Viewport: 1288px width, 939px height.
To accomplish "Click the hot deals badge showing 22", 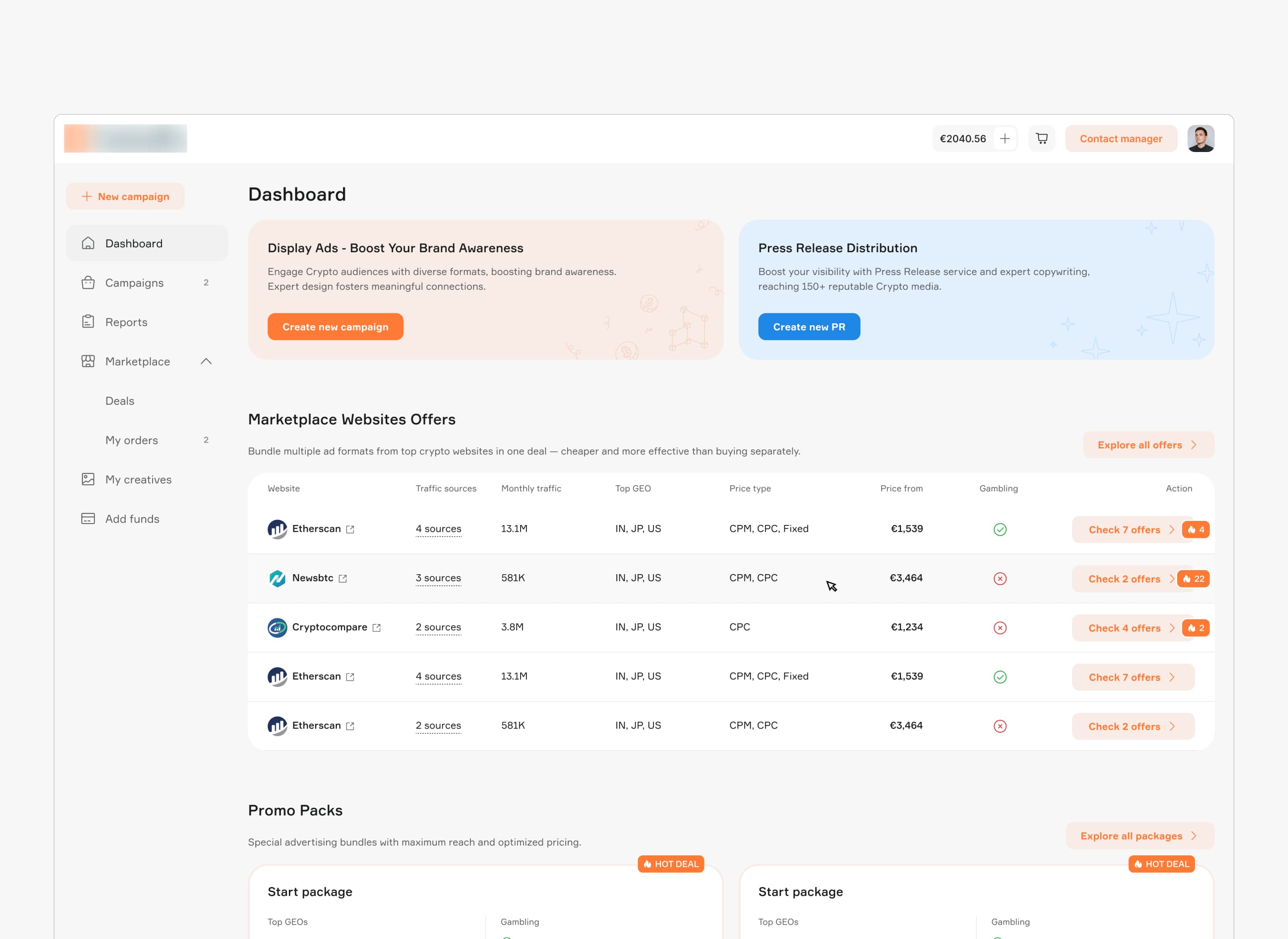I will pos(1193,579).
